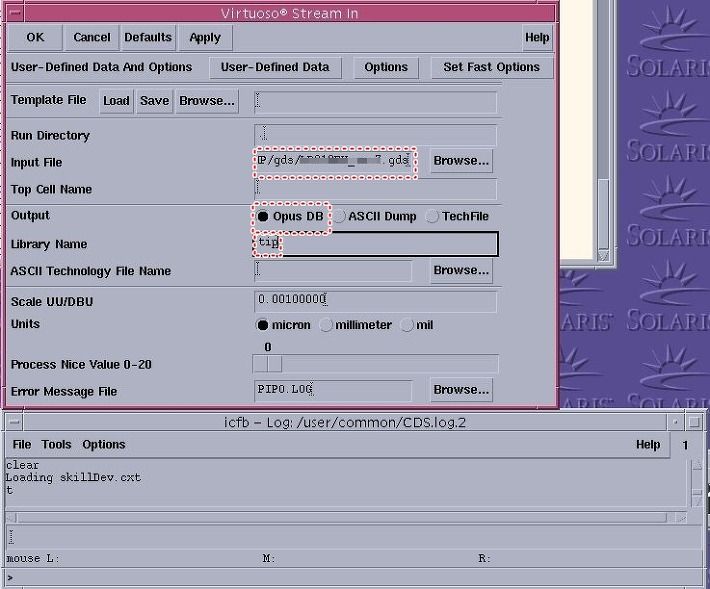Maximize the icfb log window
The width and height of the screenshot is (710, 589).
(x=694, y=422)
